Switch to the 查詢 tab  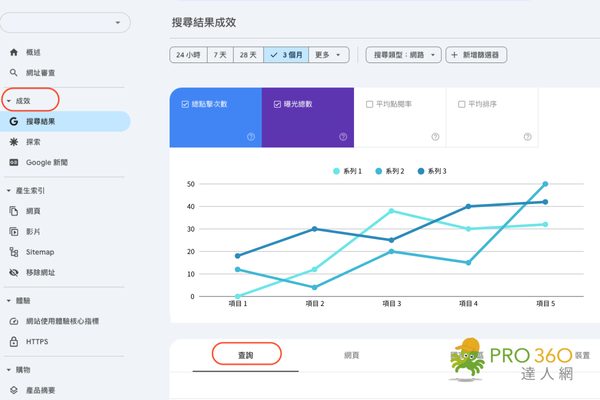click(246, 354)
